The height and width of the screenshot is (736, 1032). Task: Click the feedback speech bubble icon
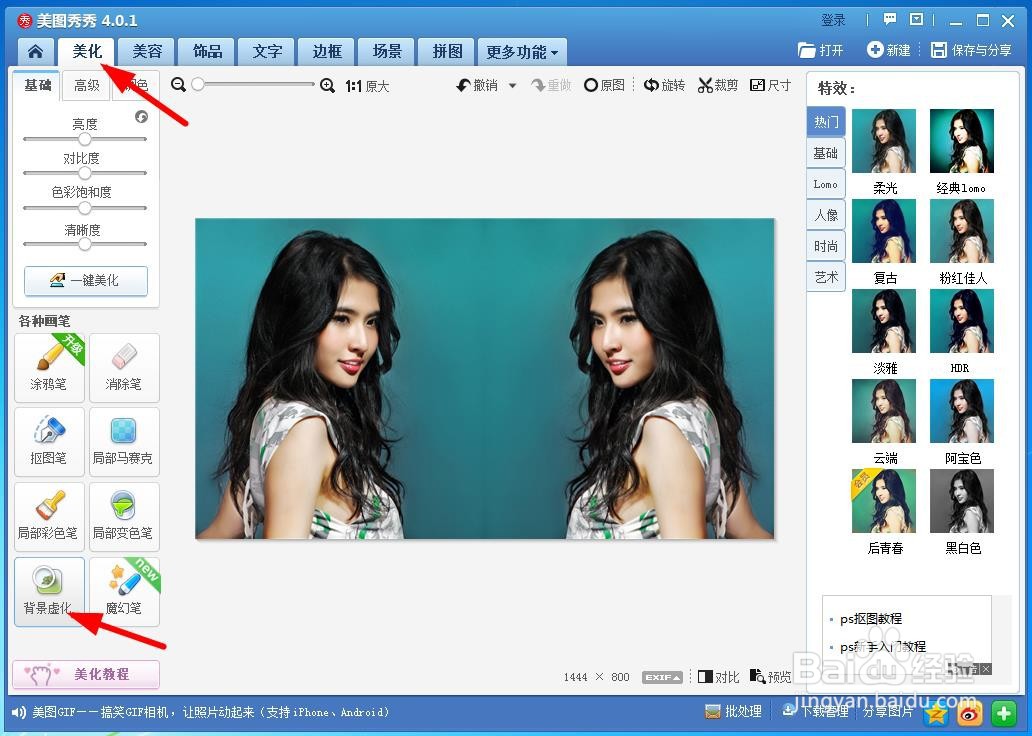(890, 20)
